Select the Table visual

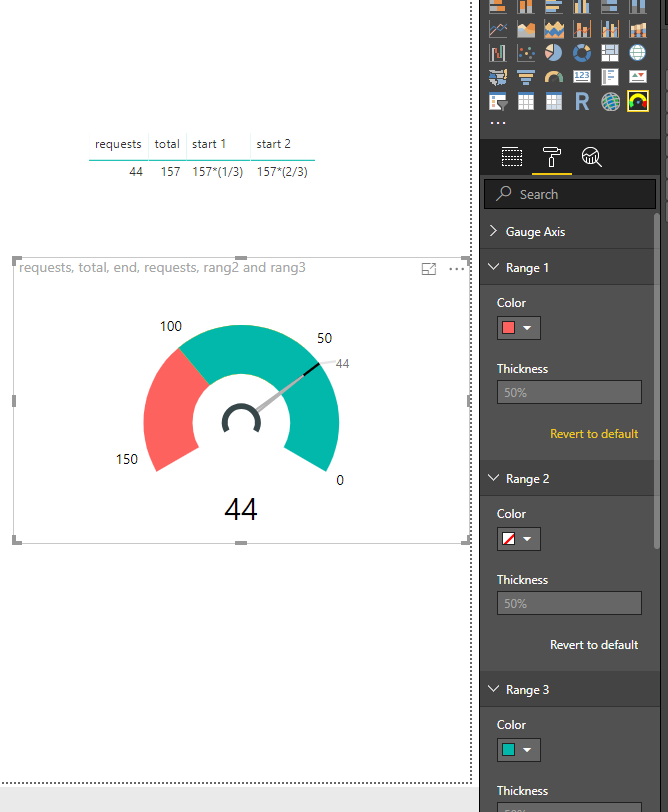point(526,102)
